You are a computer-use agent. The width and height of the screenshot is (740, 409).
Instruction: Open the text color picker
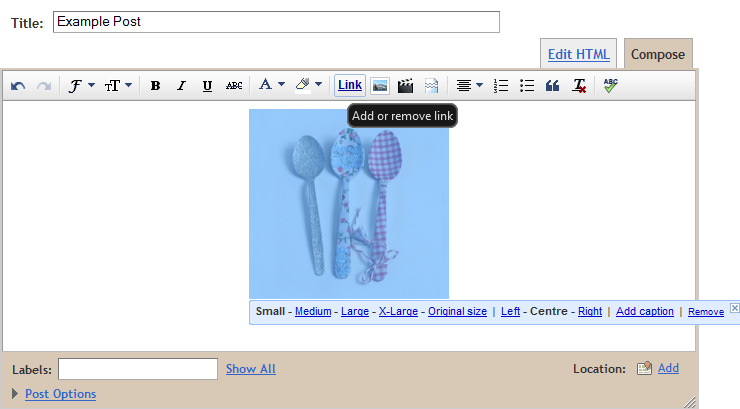(x=272, y=85)
